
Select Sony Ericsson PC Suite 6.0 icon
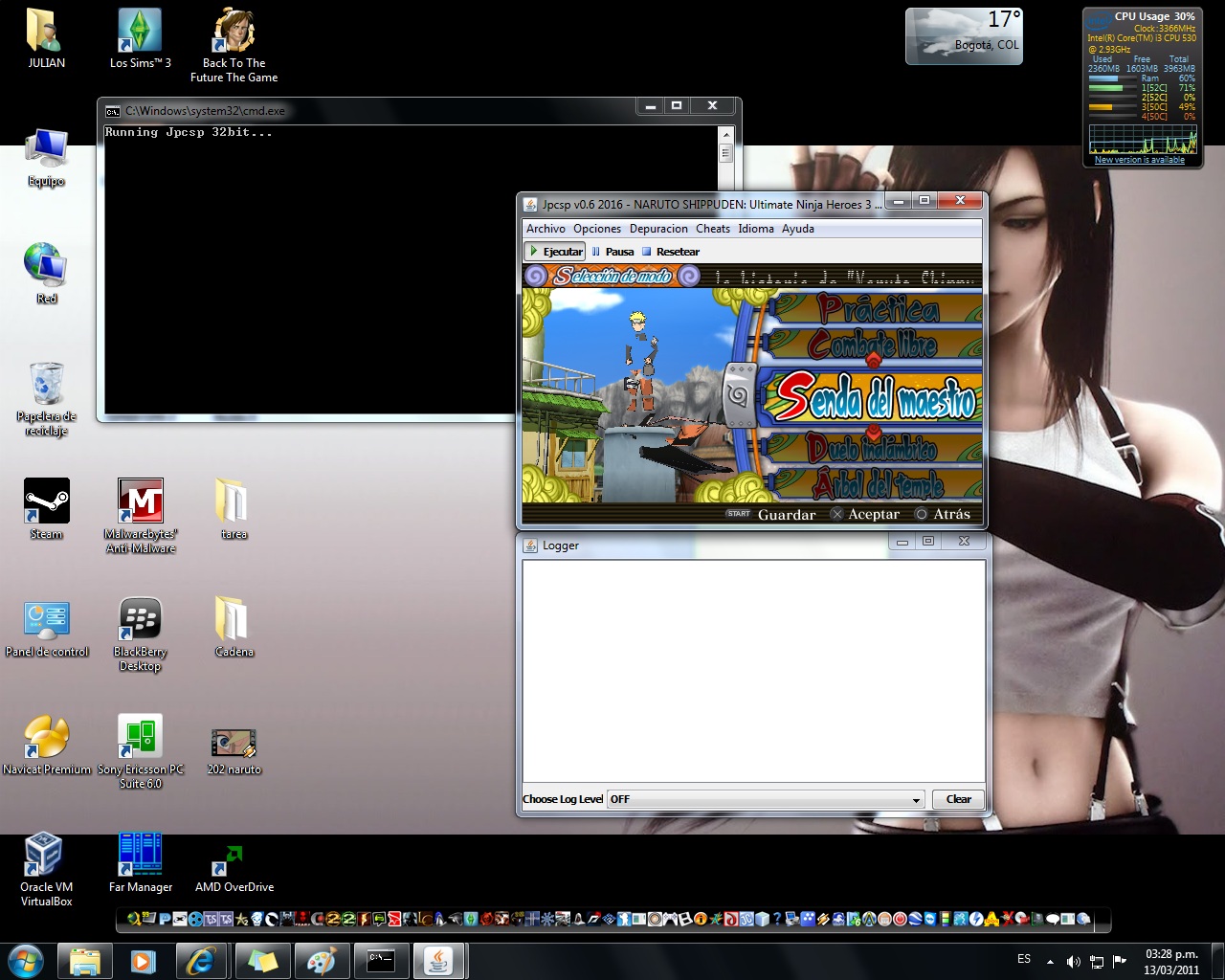(140, 751)
